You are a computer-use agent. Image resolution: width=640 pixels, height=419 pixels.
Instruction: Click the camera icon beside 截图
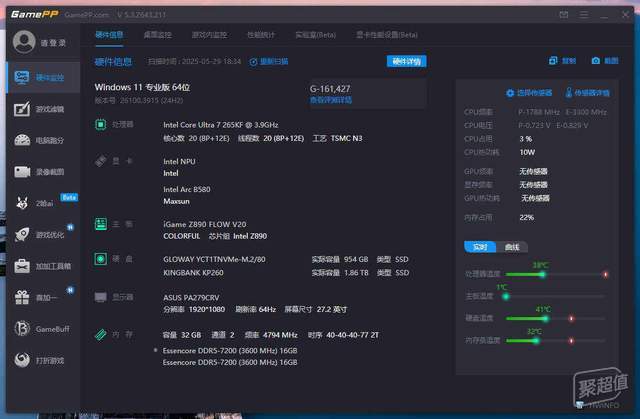coord(596,61)
